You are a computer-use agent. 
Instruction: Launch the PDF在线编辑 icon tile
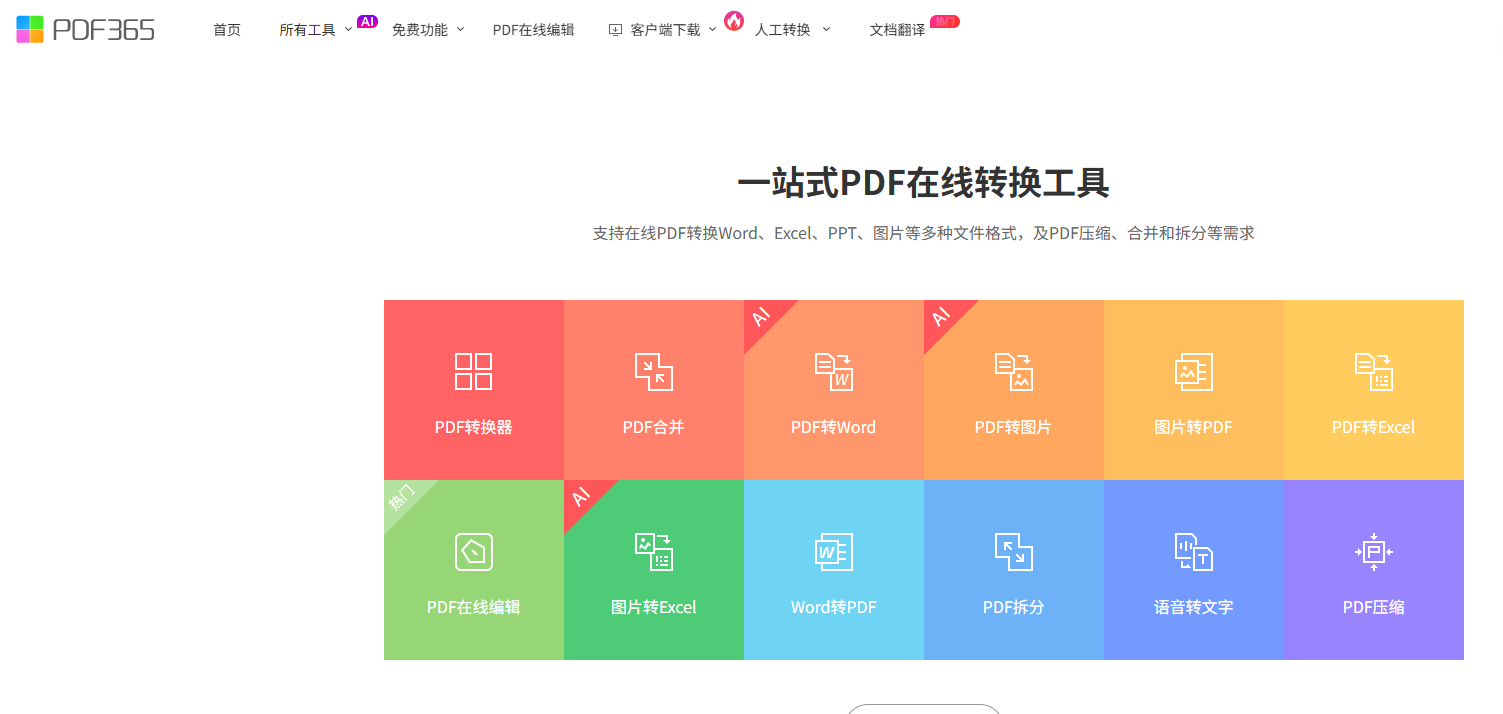[473, 551]
